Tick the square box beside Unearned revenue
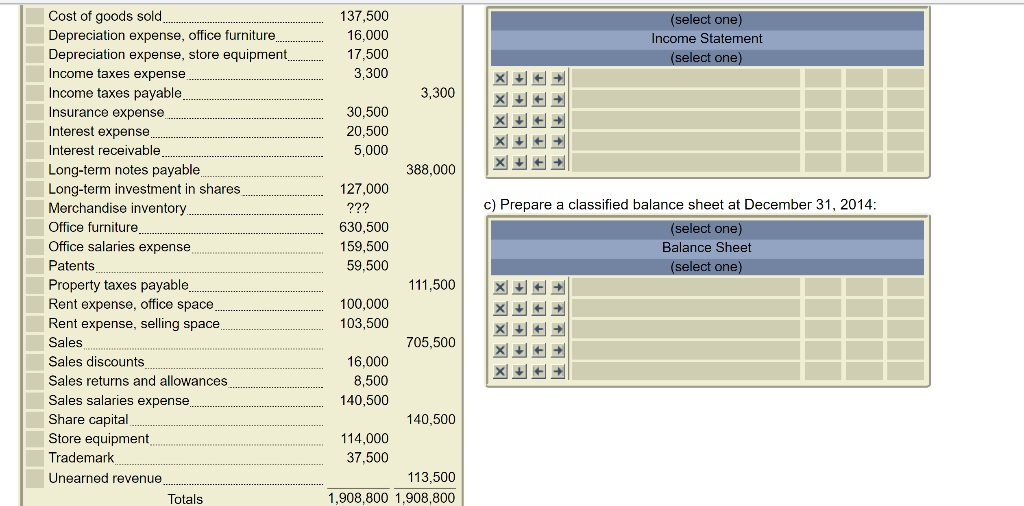1024x506 pixels. point(35,478)
